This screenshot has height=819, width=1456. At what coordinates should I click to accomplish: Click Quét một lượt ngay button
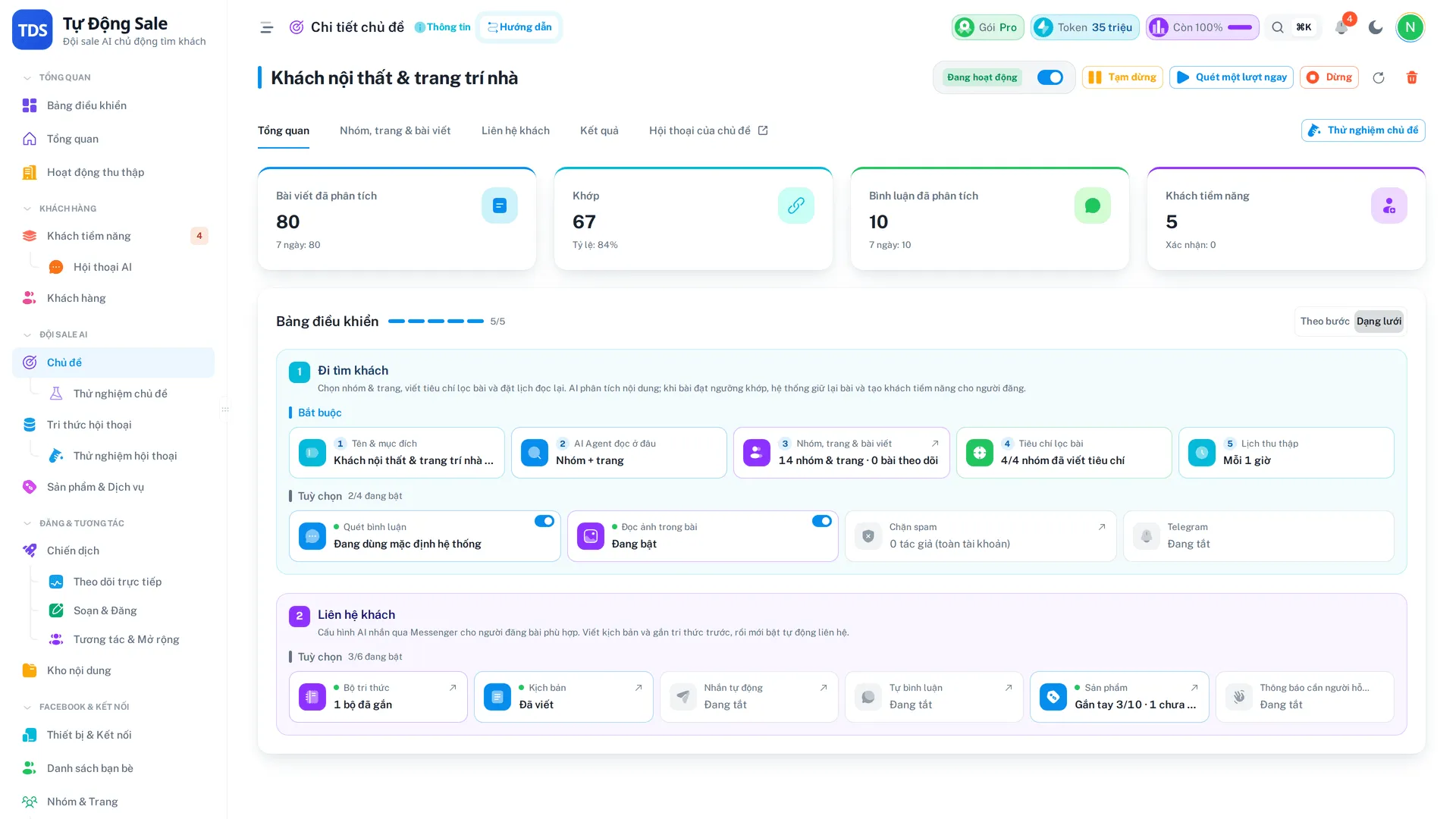pyautogui.click(x=1232, y=77)
